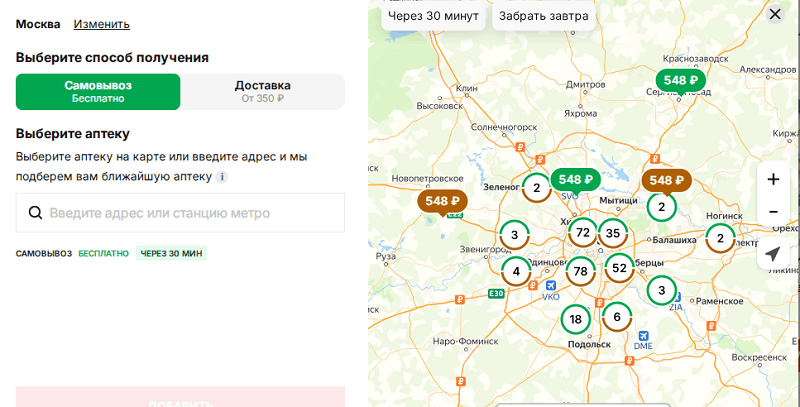Change the city via 'Изменить' link
Viewport: 800px width, 407px height.
point(102,24)
